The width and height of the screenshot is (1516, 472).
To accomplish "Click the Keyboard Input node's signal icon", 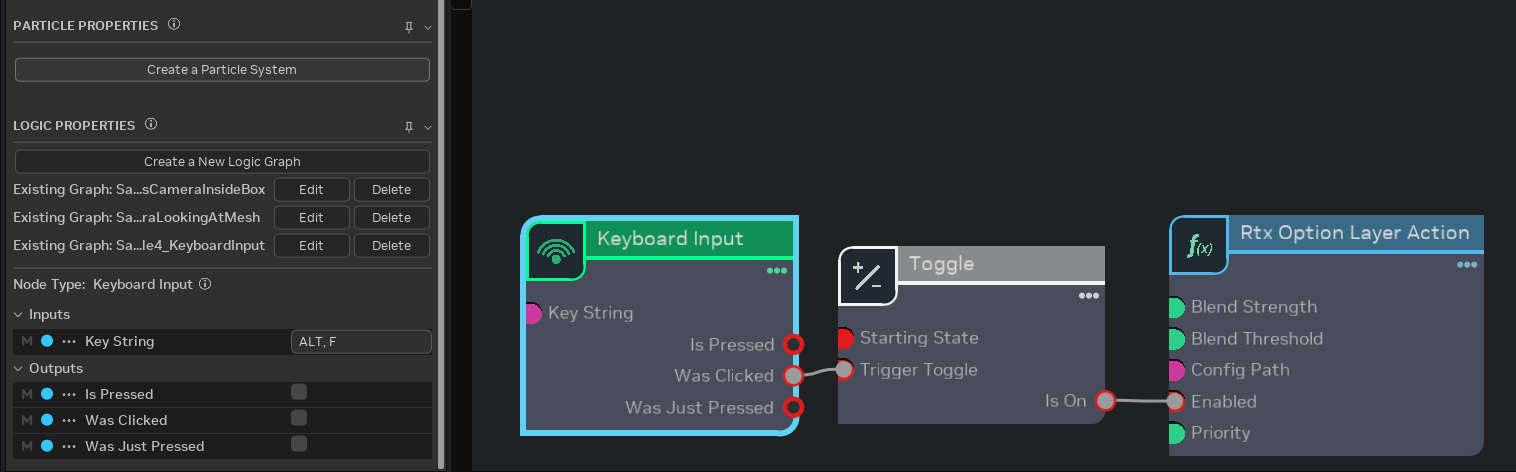I will pos(556,251).
